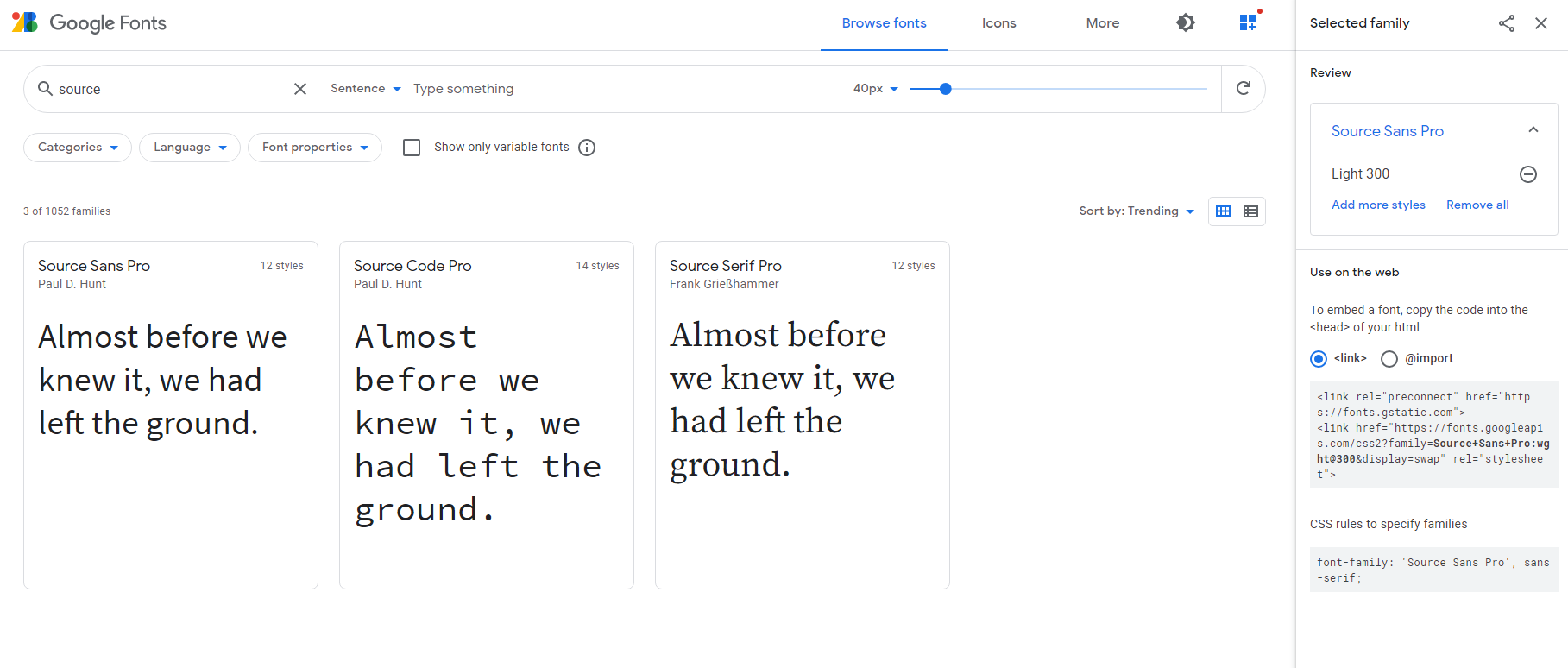Enable Show only variable fonts checkbox
The image size is (1568, 668).
[412, 148]
